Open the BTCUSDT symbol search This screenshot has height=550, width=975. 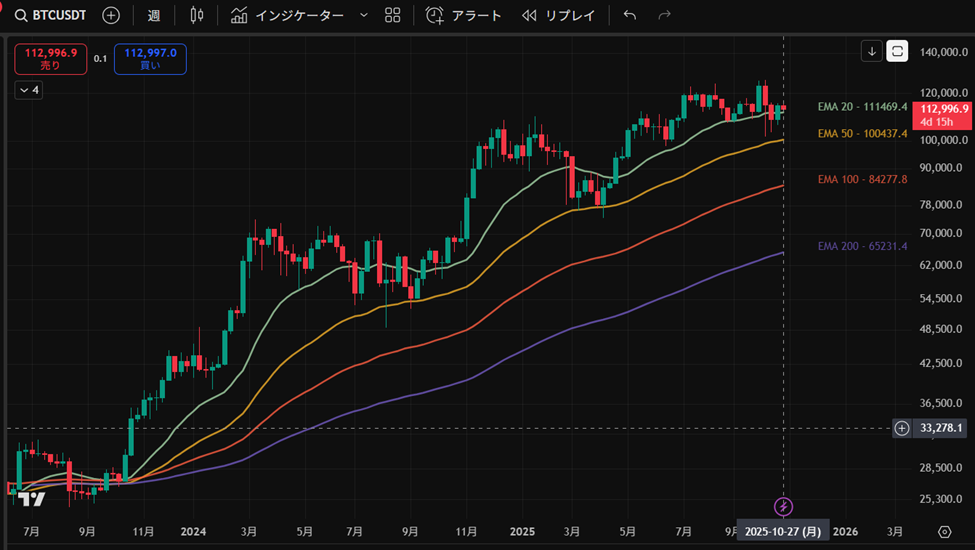[x=52, y=16]
